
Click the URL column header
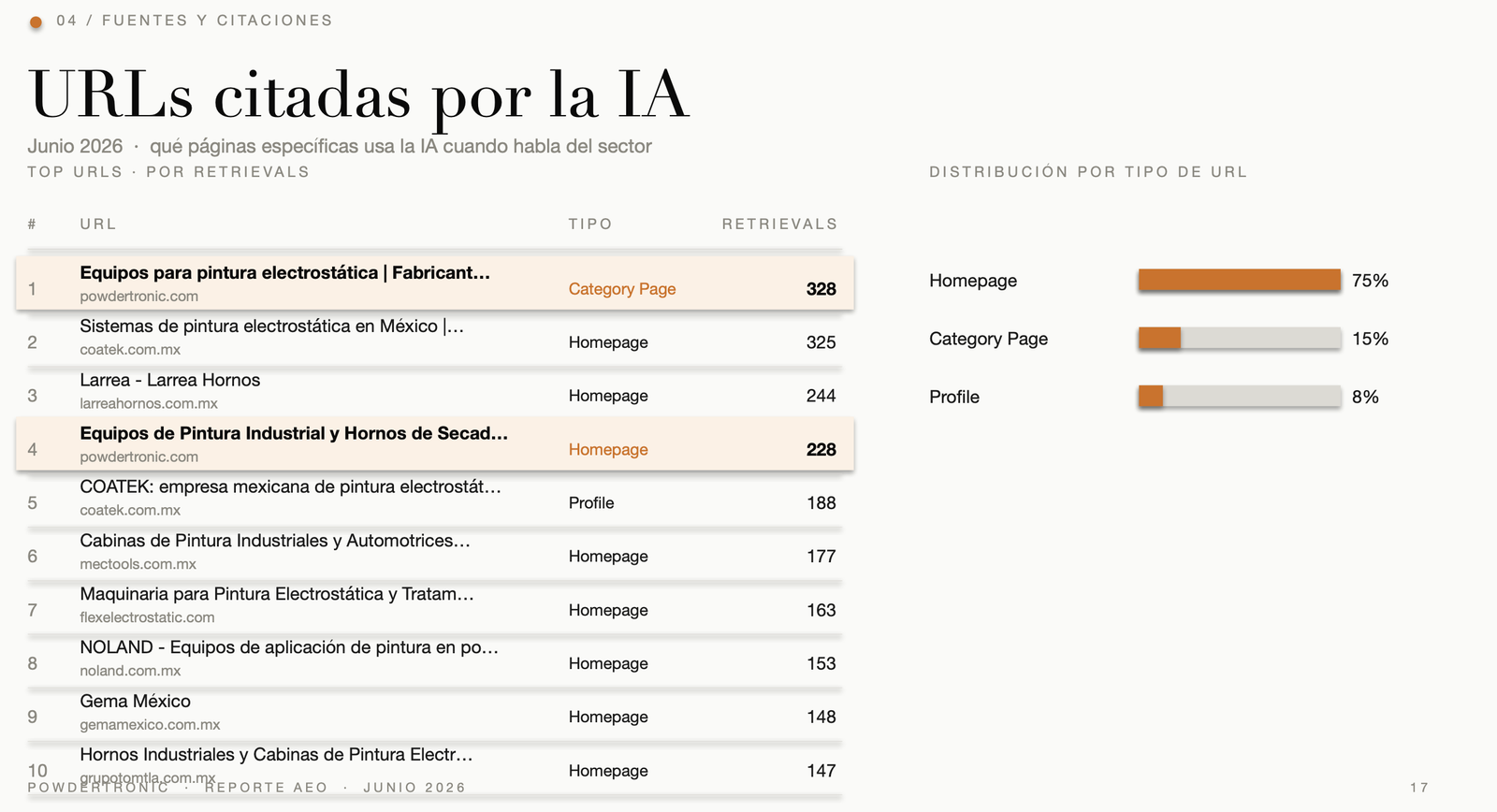point(98,225)
